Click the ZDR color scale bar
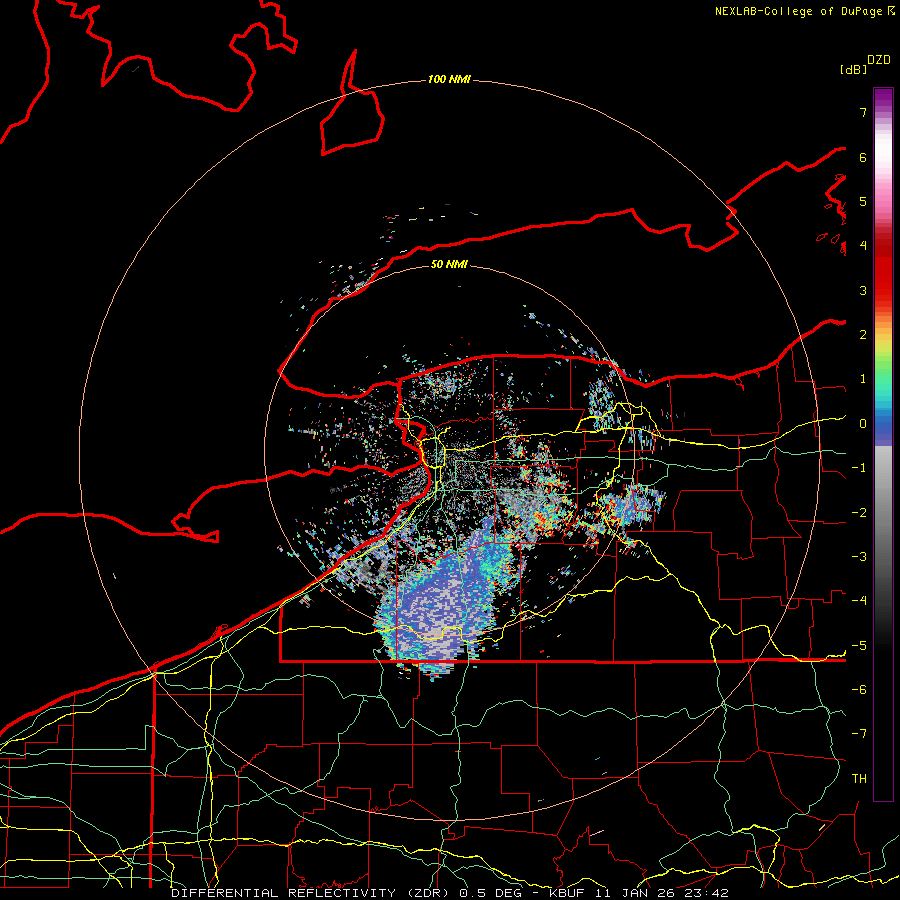 (x=883, y=444)
